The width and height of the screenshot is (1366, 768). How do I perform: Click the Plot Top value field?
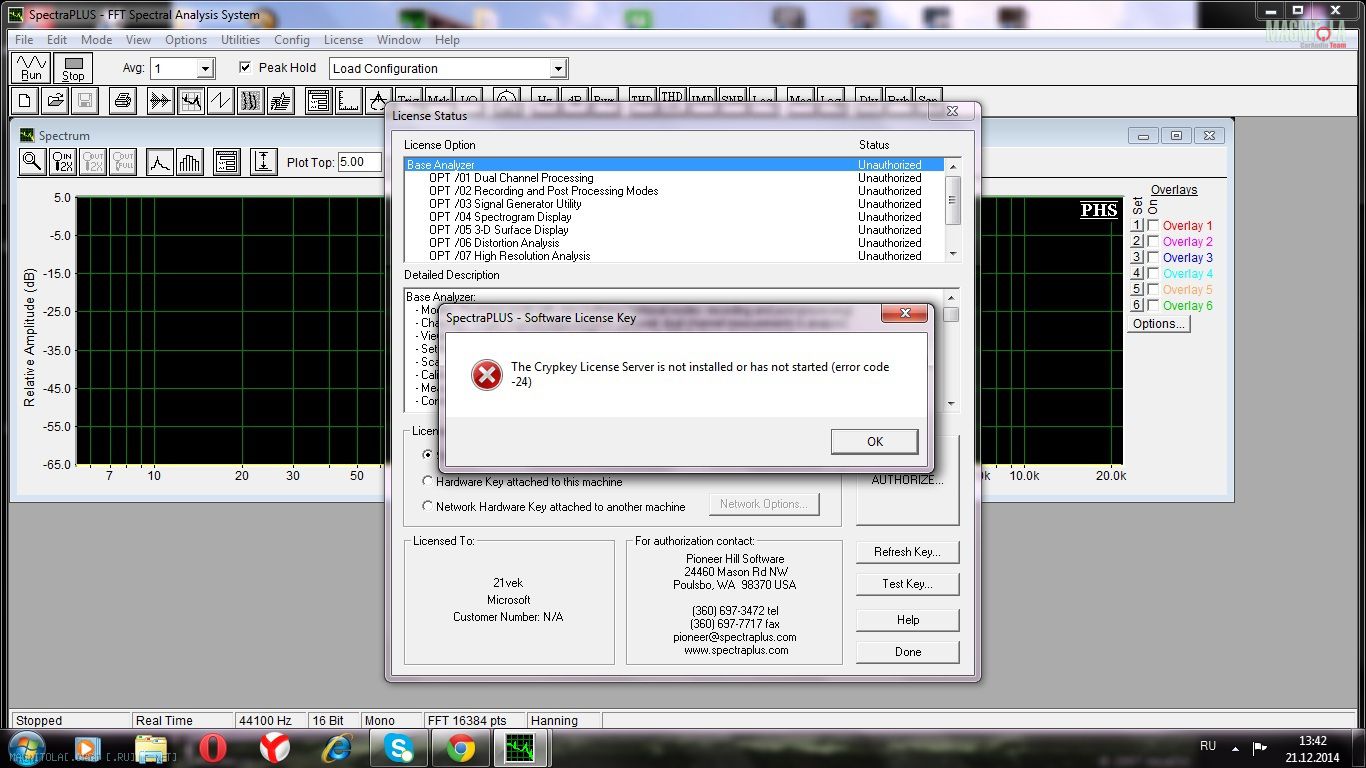click(x=359, y=162)
